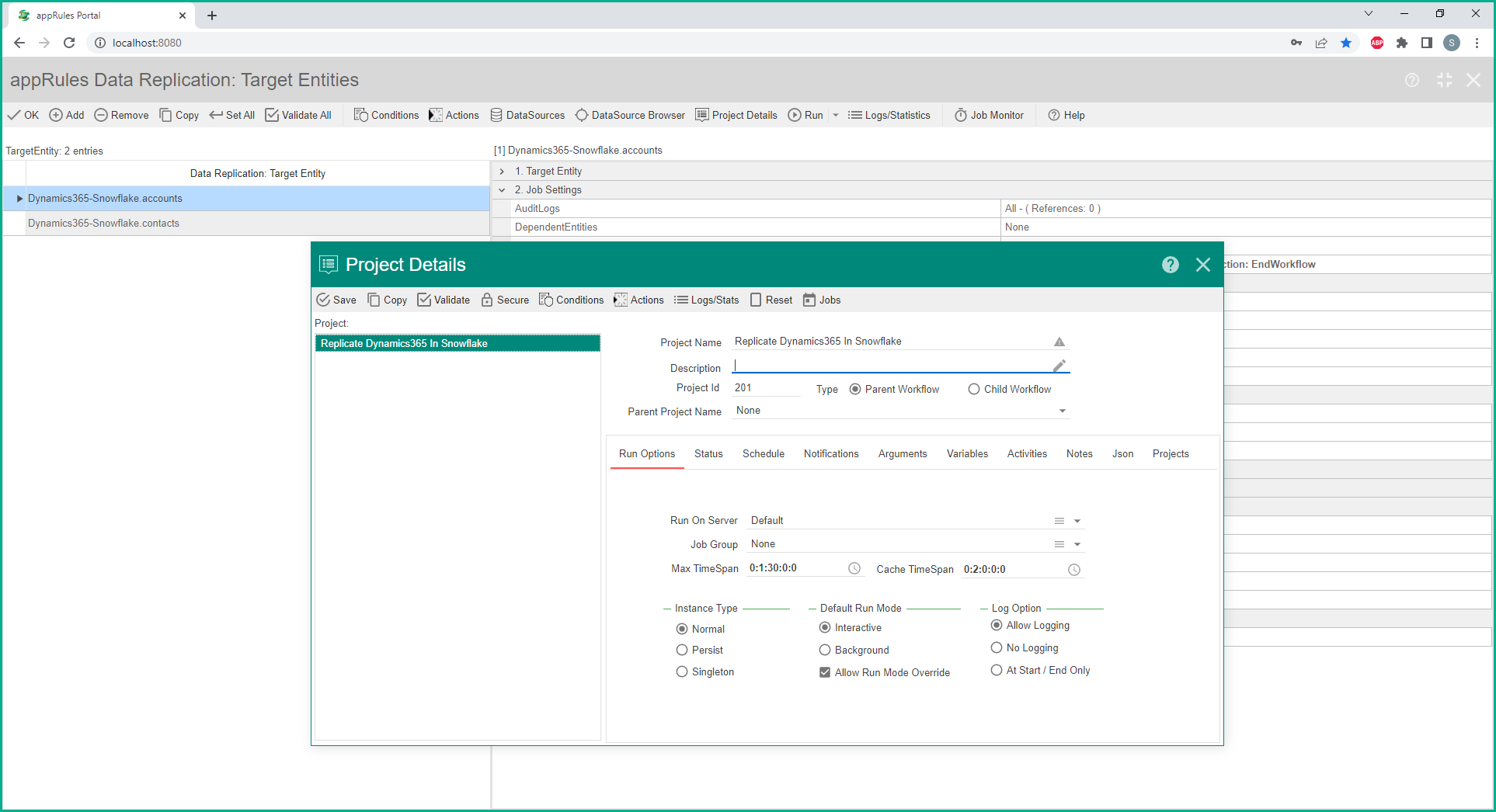Screen dimensions: 1496x812
Task: Remove the selected target entity
Action: (121, 115)
